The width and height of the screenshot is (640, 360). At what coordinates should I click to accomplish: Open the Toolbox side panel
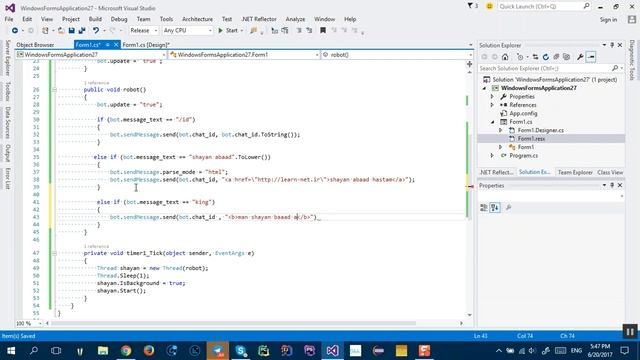(7, 91)
